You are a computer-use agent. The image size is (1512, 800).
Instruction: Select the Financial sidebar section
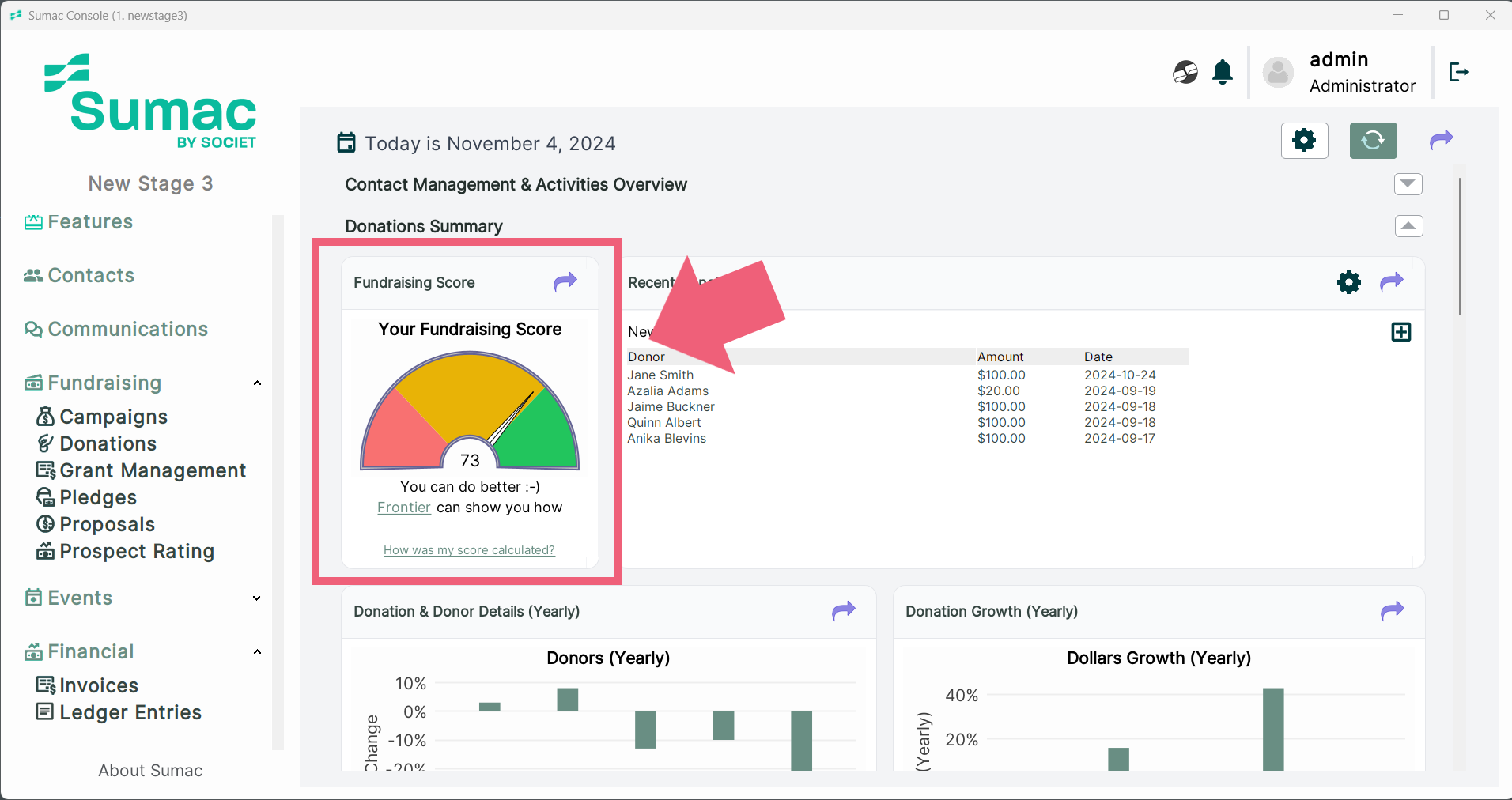(79, 652)
